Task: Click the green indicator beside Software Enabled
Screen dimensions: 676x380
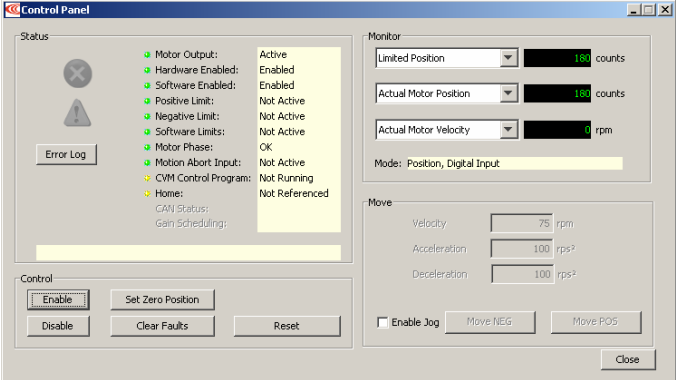Action: coord(147,85)
